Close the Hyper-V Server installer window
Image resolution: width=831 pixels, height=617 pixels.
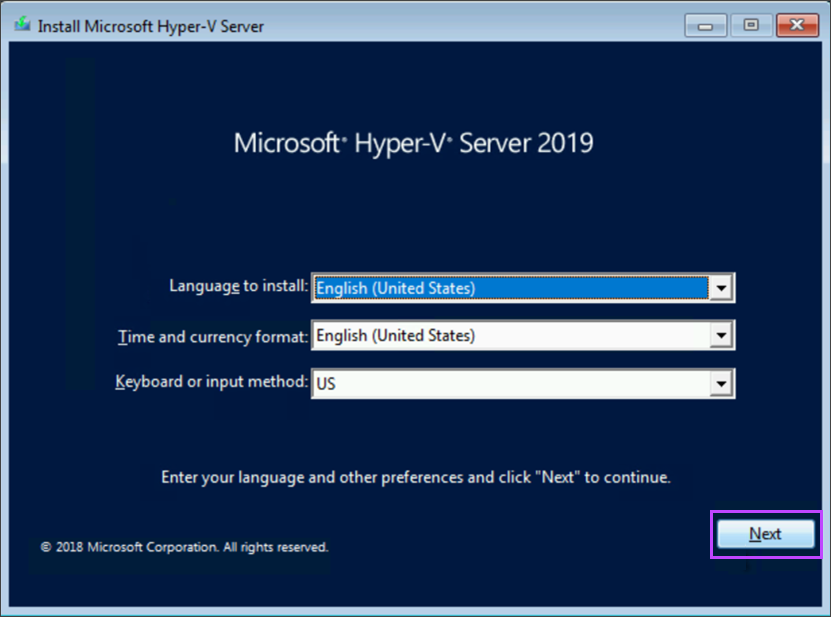[x=796, y=25]
